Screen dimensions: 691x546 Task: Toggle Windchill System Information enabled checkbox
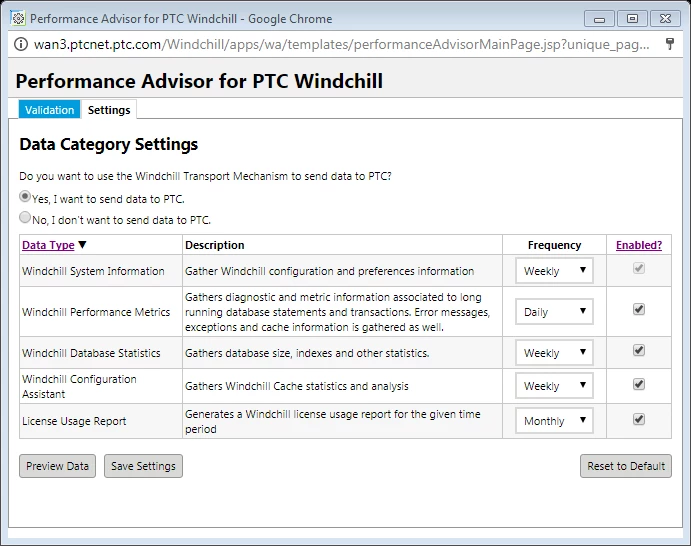639,268
